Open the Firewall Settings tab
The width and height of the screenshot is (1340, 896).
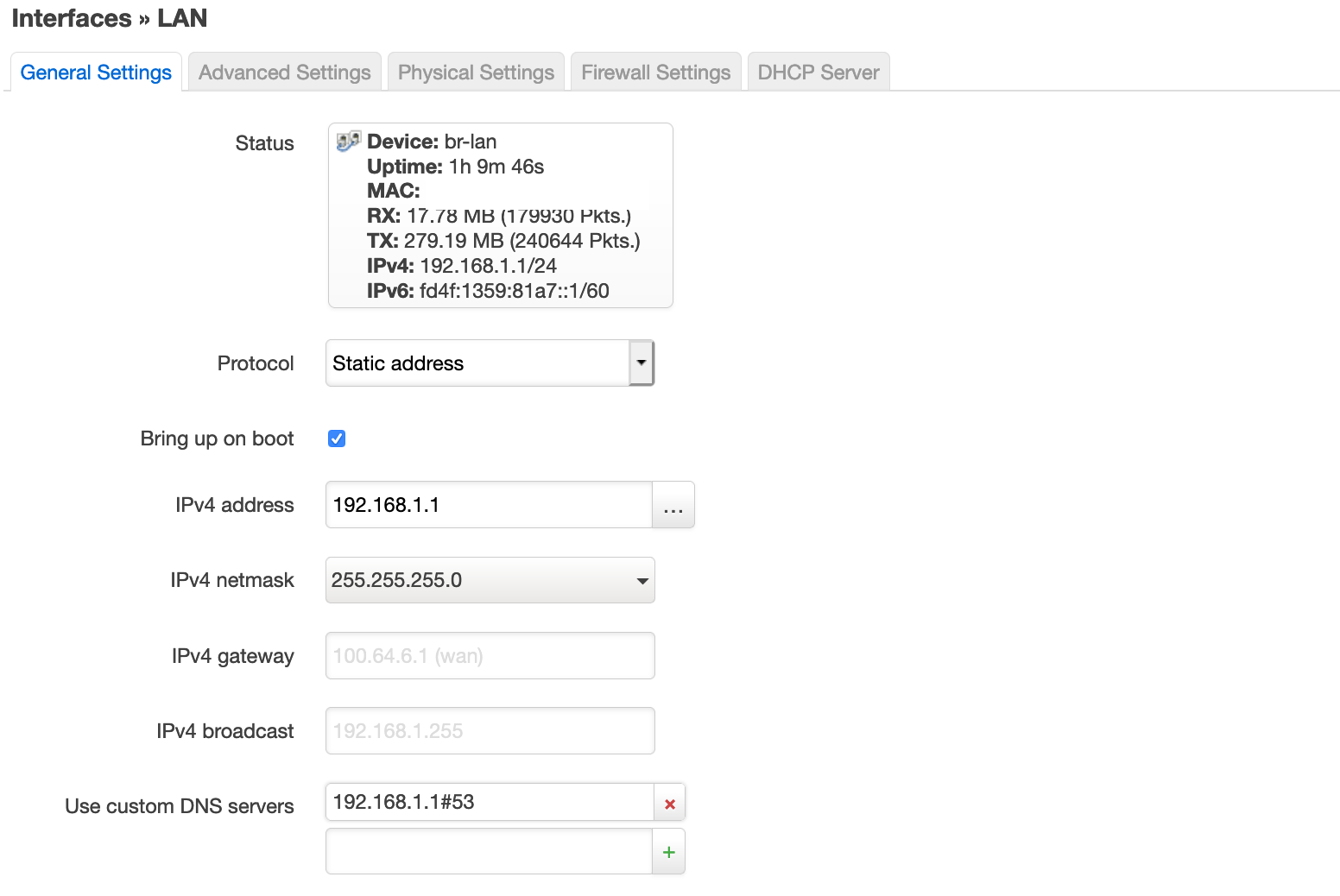point(656,73)
